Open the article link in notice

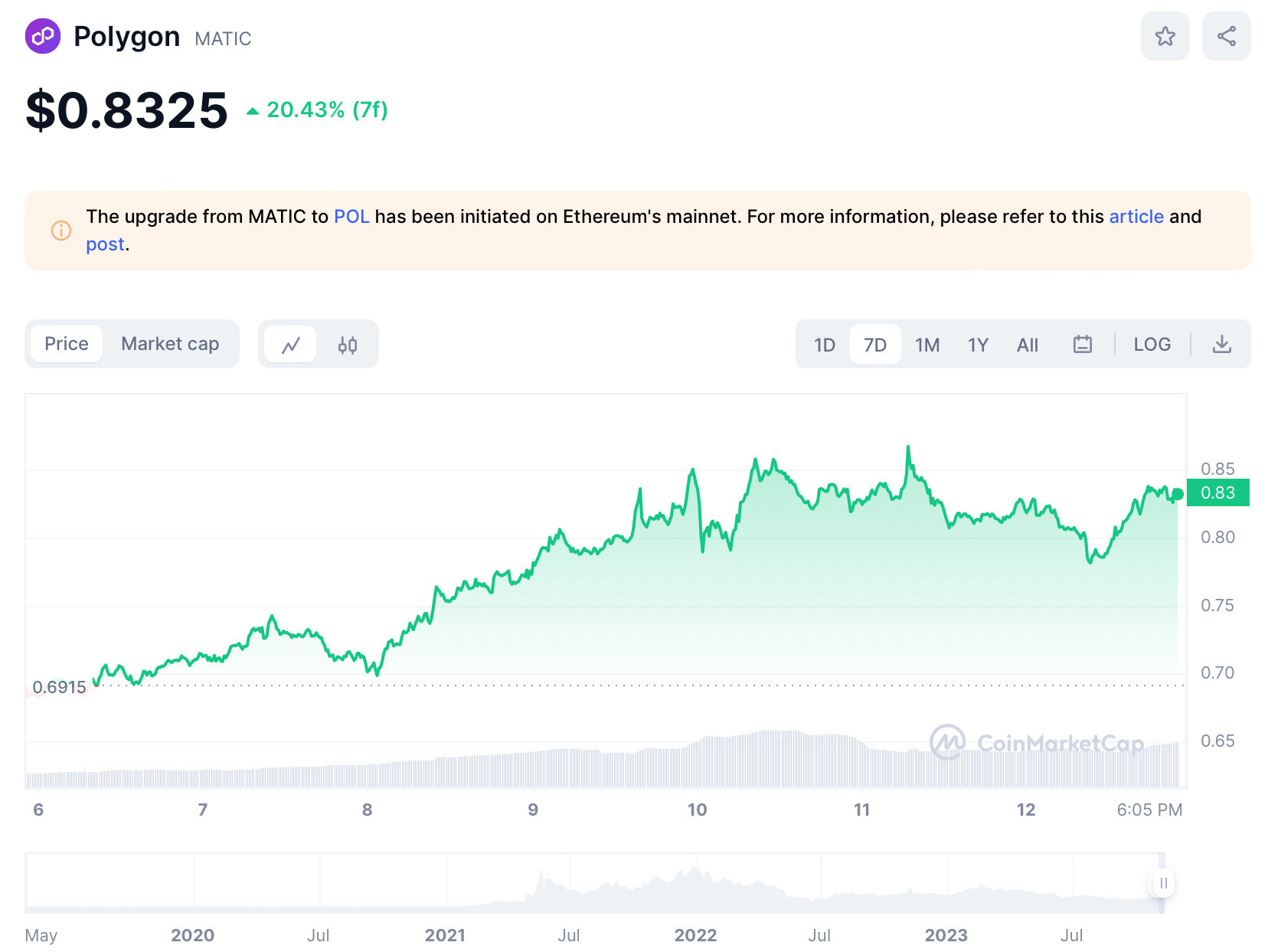(x=1136, y=217)
